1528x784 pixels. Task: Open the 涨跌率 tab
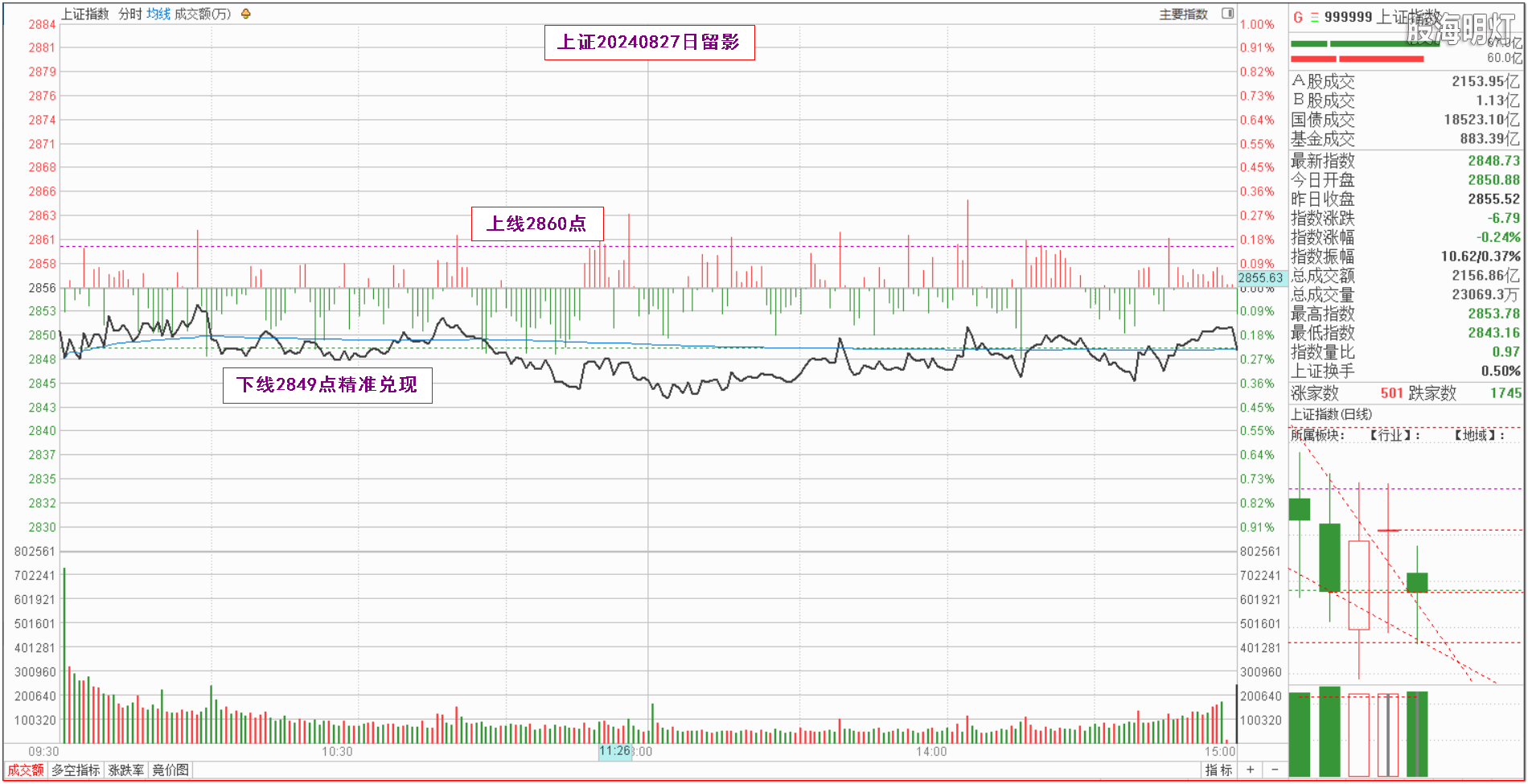tap(126, 770)
